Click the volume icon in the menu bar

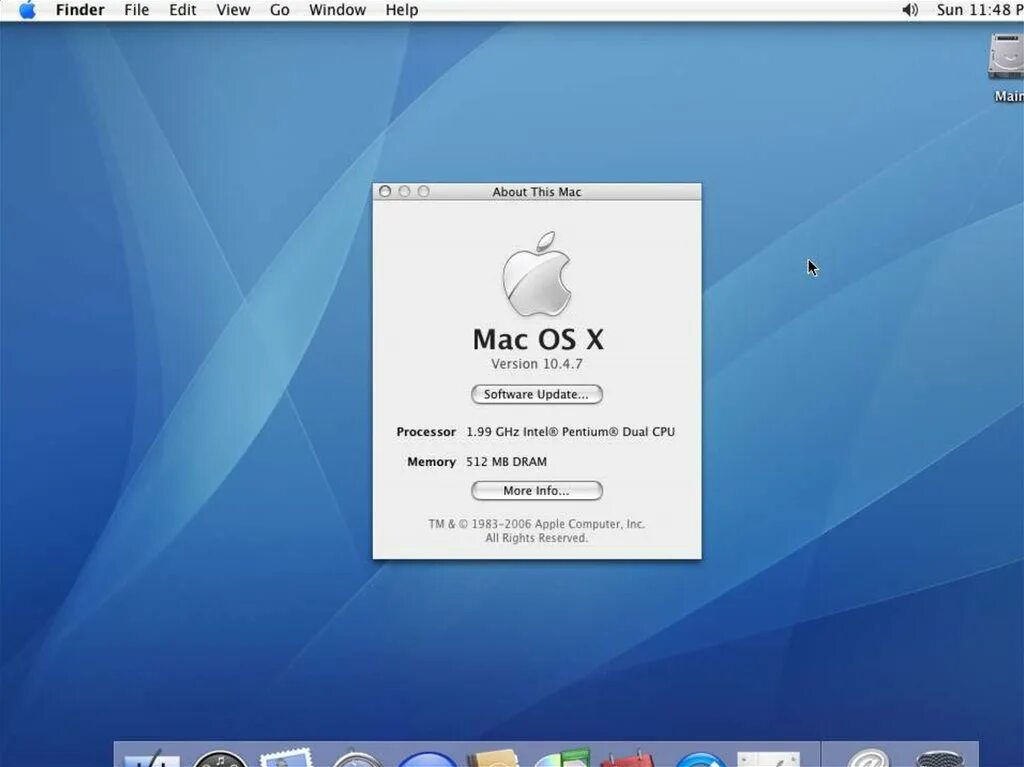[908, 10]
